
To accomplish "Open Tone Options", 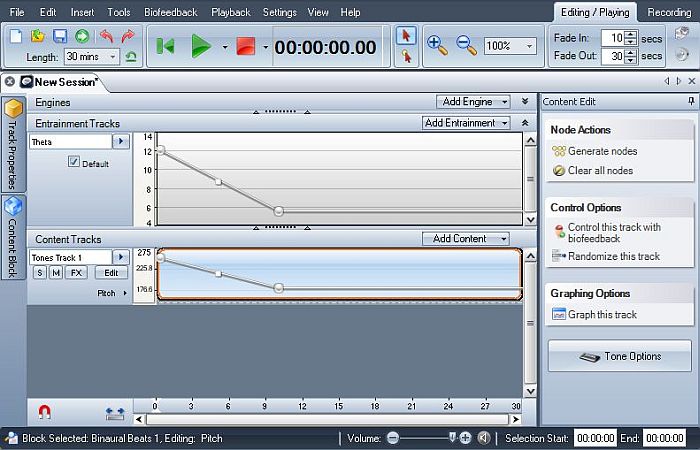I will tap(620, 356).
